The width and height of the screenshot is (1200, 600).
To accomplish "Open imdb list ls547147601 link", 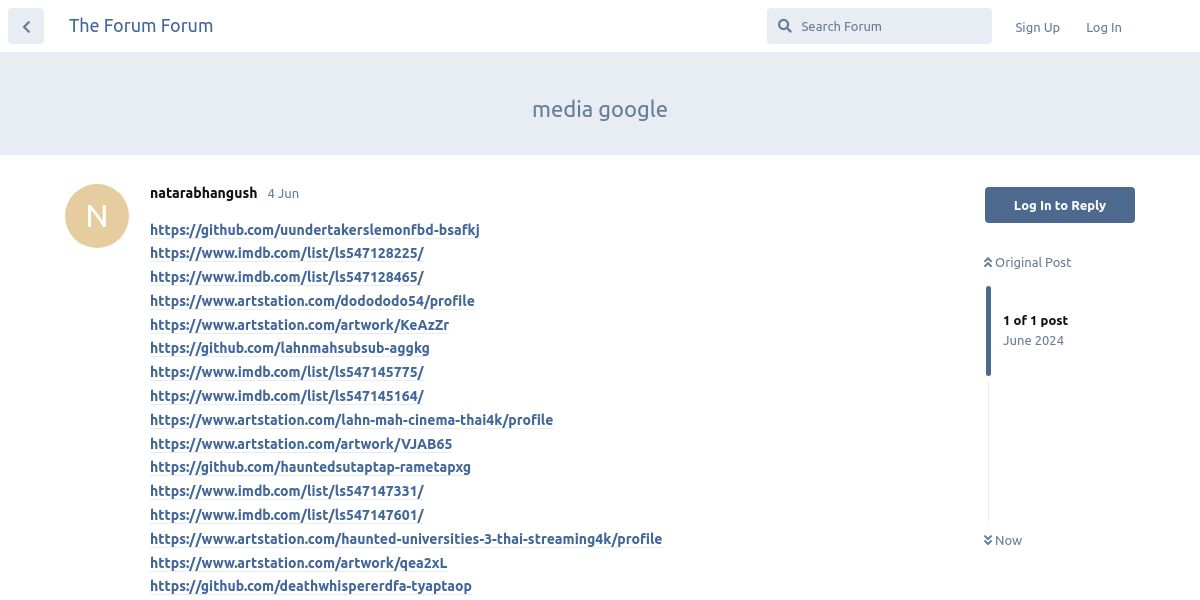I will coord(287,515).
